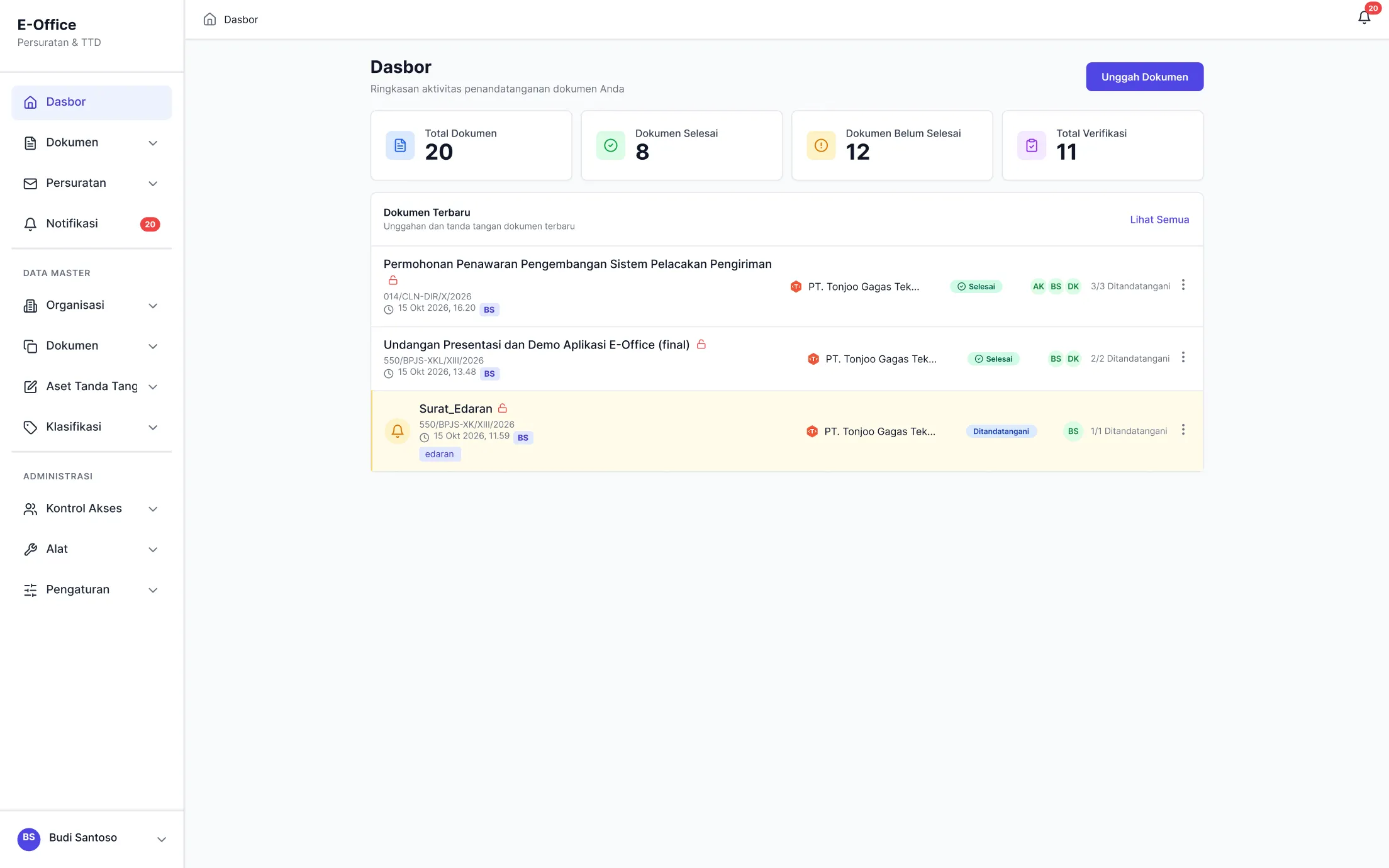
Task: Open Undangan Presentasi dan Demo document
Action: (x=537, y=344)
